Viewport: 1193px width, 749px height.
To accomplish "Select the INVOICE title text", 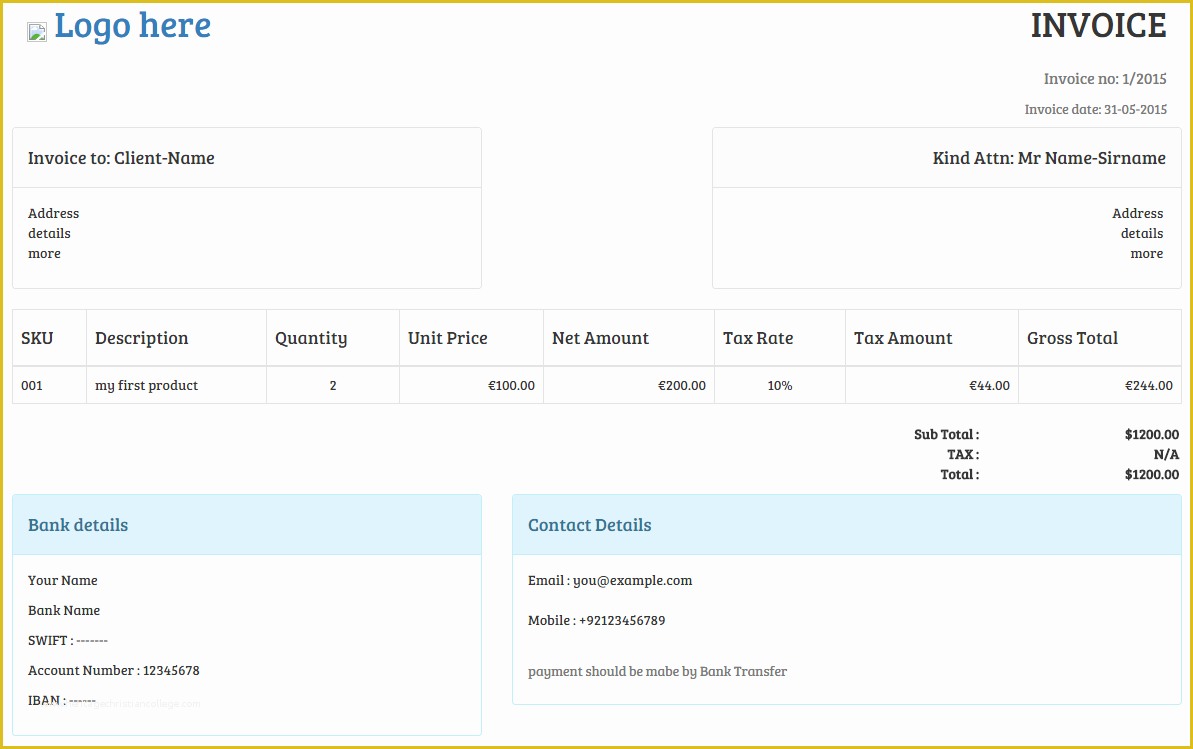I will [x=1098, y=26].
